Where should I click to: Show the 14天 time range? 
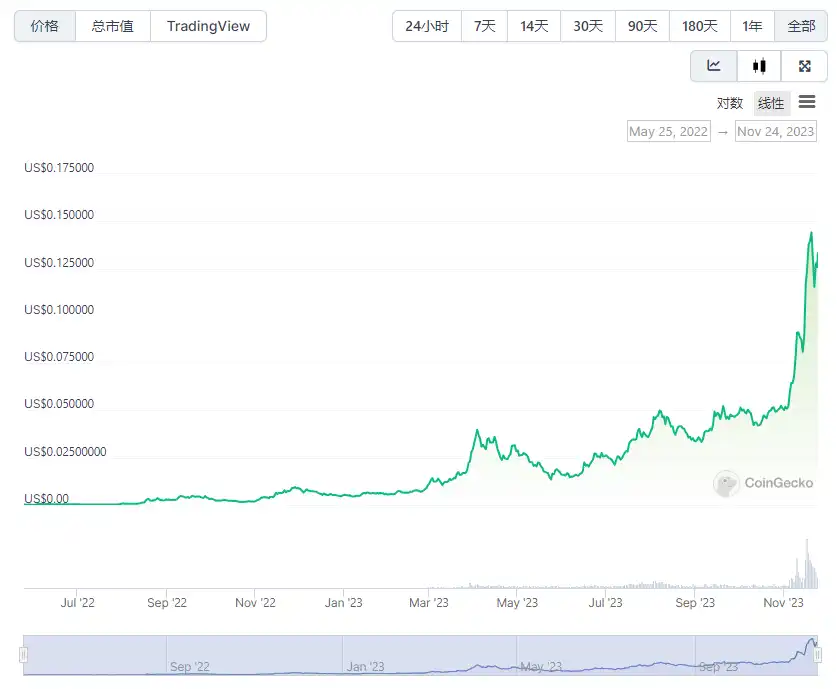coord(534,26)
